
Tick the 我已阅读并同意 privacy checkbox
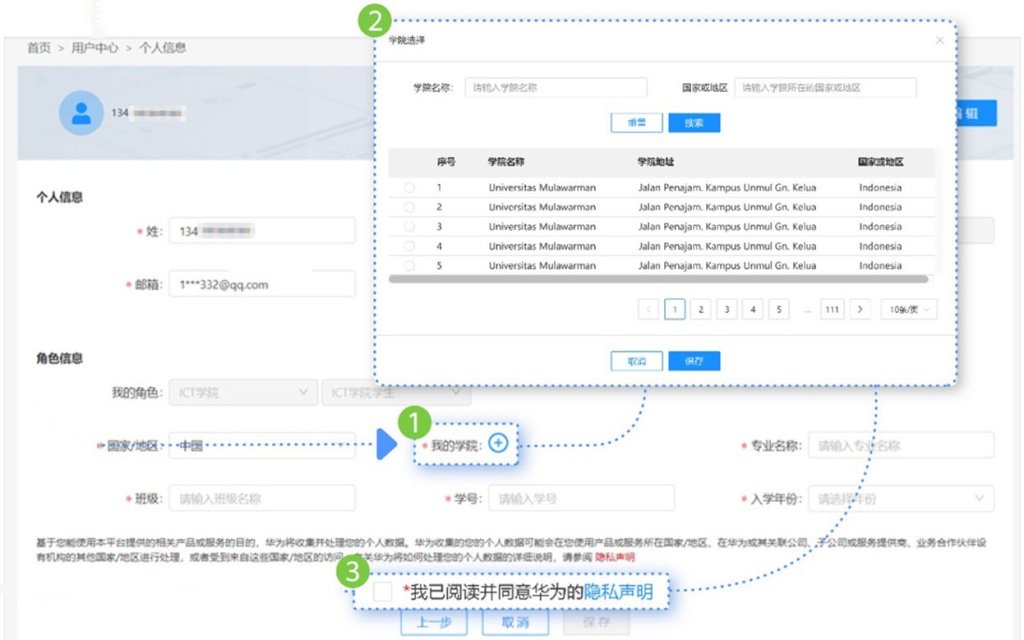(x=382, y=592)
